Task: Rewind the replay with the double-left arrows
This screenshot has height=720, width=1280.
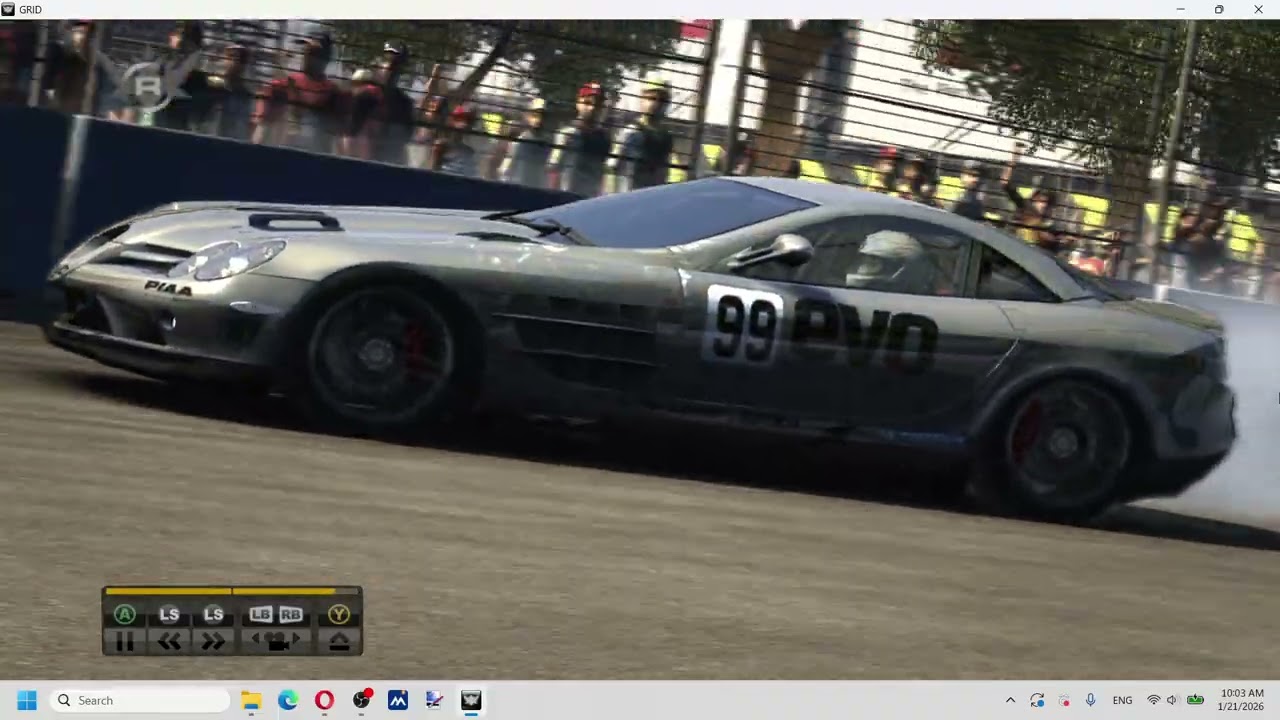Action: pyautogui.click(x=169, y=643)
